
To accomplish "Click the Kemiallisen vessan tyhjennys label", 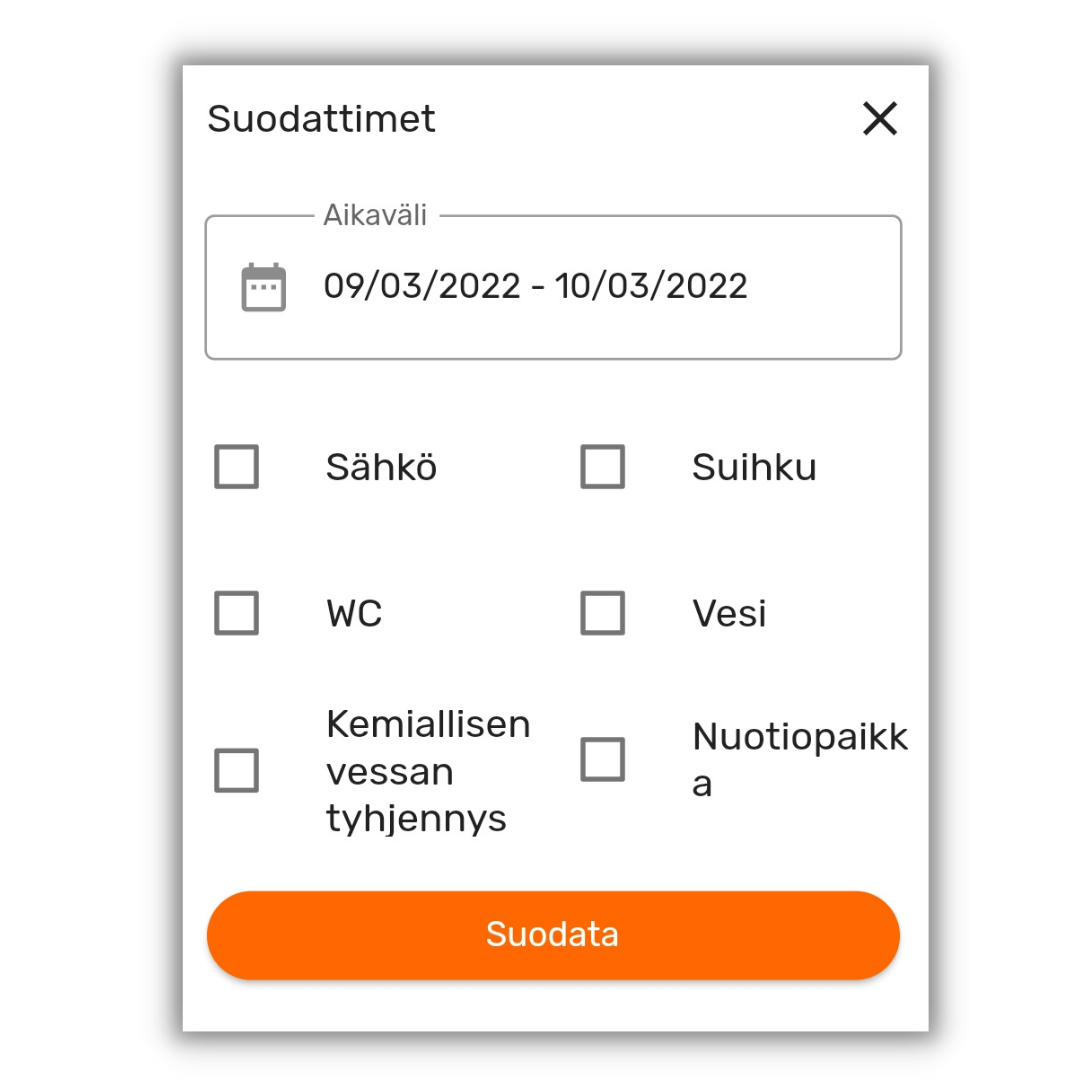I will point(427,771).
